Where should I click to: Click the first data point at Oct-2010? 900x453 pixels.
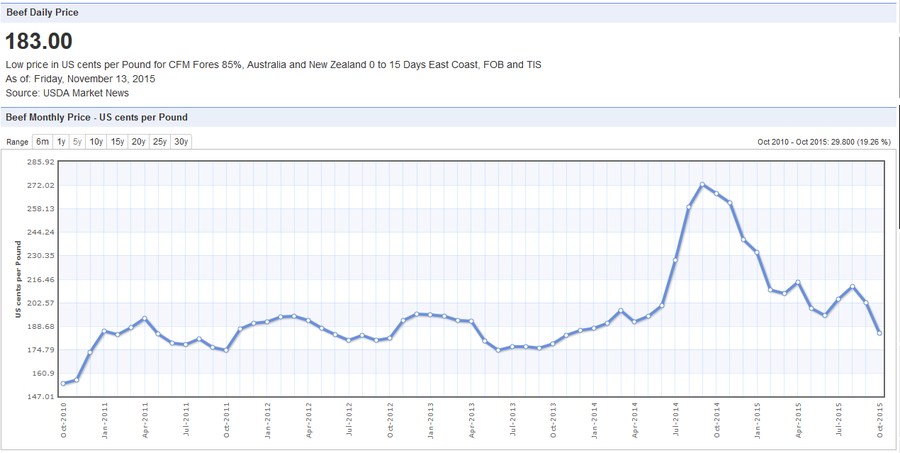[x=63, y=383]
